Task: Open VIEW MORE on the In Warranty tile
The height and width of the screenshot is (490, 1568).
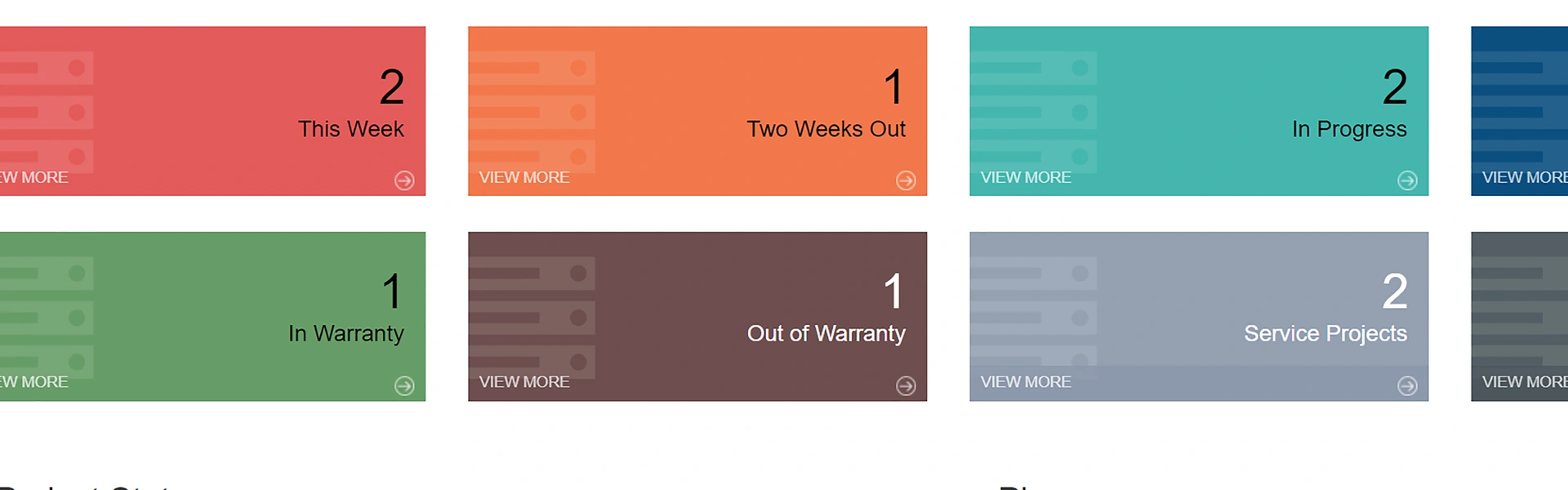Action: (x=34, y=382)
